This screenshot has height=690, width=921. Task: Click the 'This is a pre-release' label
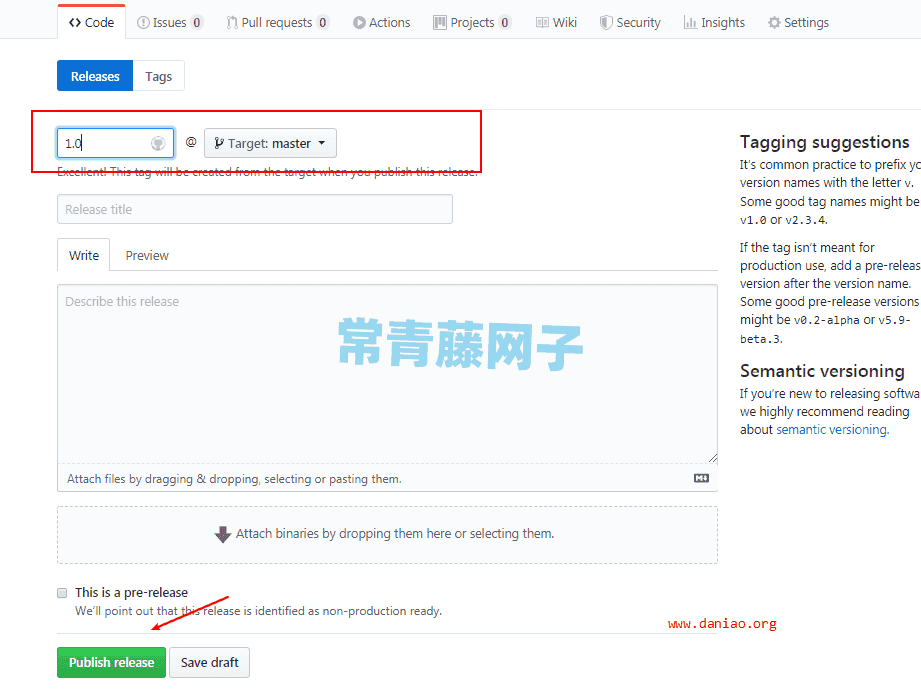(x=132, y=593)
